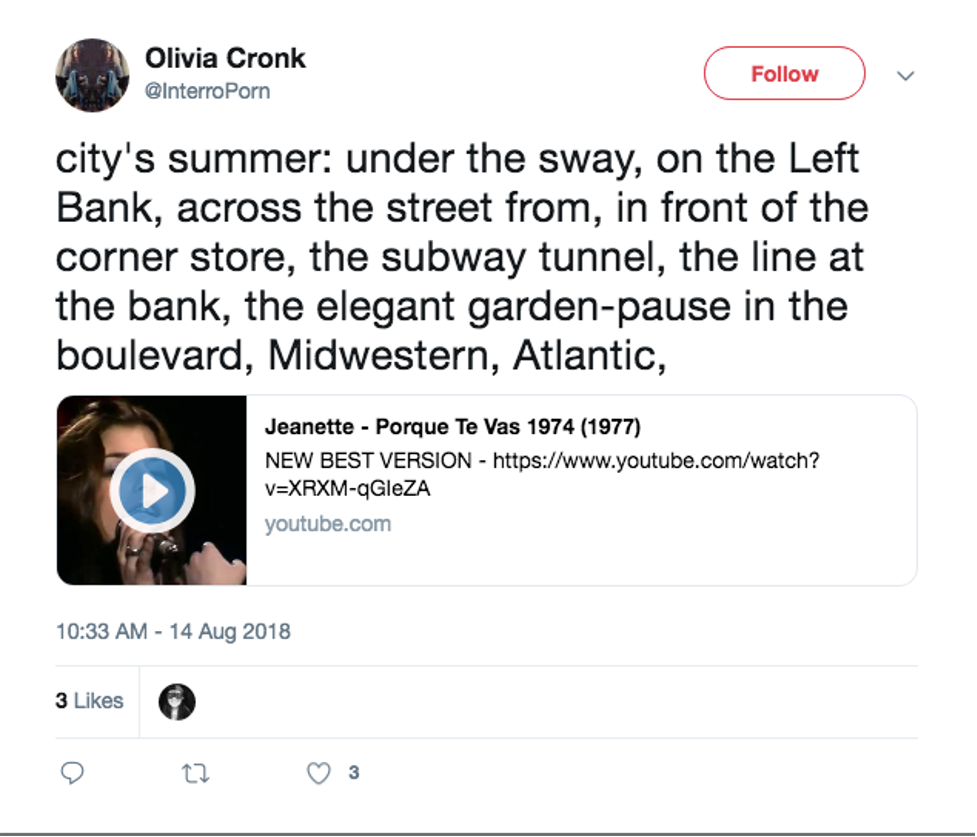The height and width of the screenshot is (837, 977).
Task: Expand the tweet options chevron
Action: point(905,75)
